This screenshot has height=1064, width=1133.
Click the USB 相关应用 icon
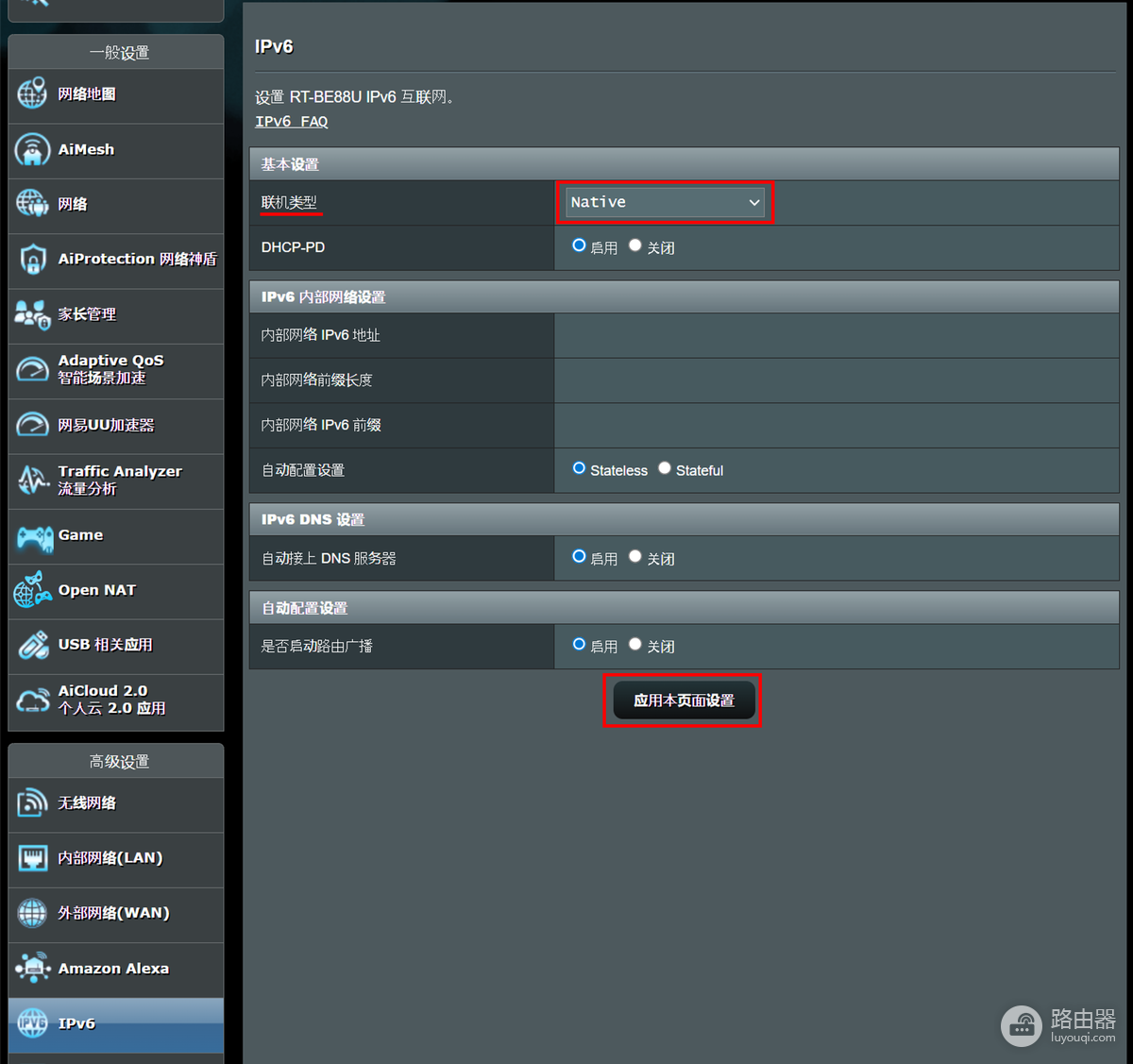click(33, 646)
